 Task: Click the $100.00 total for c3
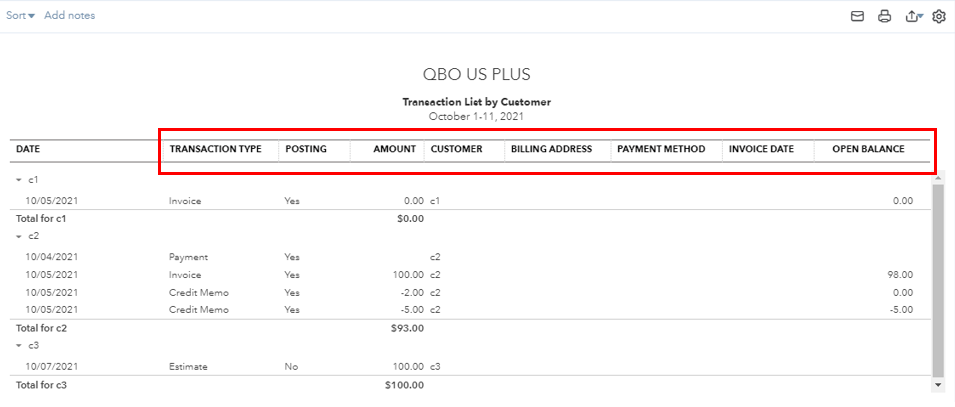[x=404, y=385]
